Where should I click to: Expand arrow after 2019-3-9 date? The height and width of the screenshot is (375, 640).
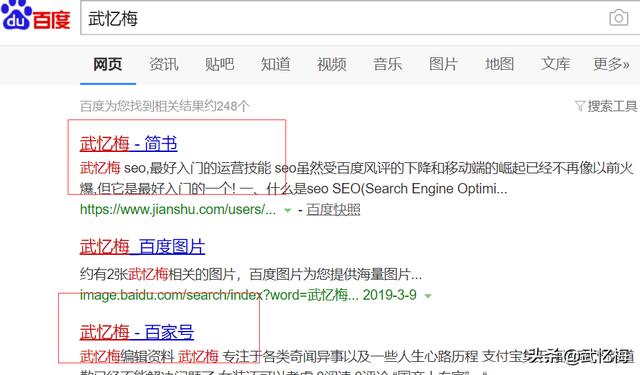(x=428, y=295)
